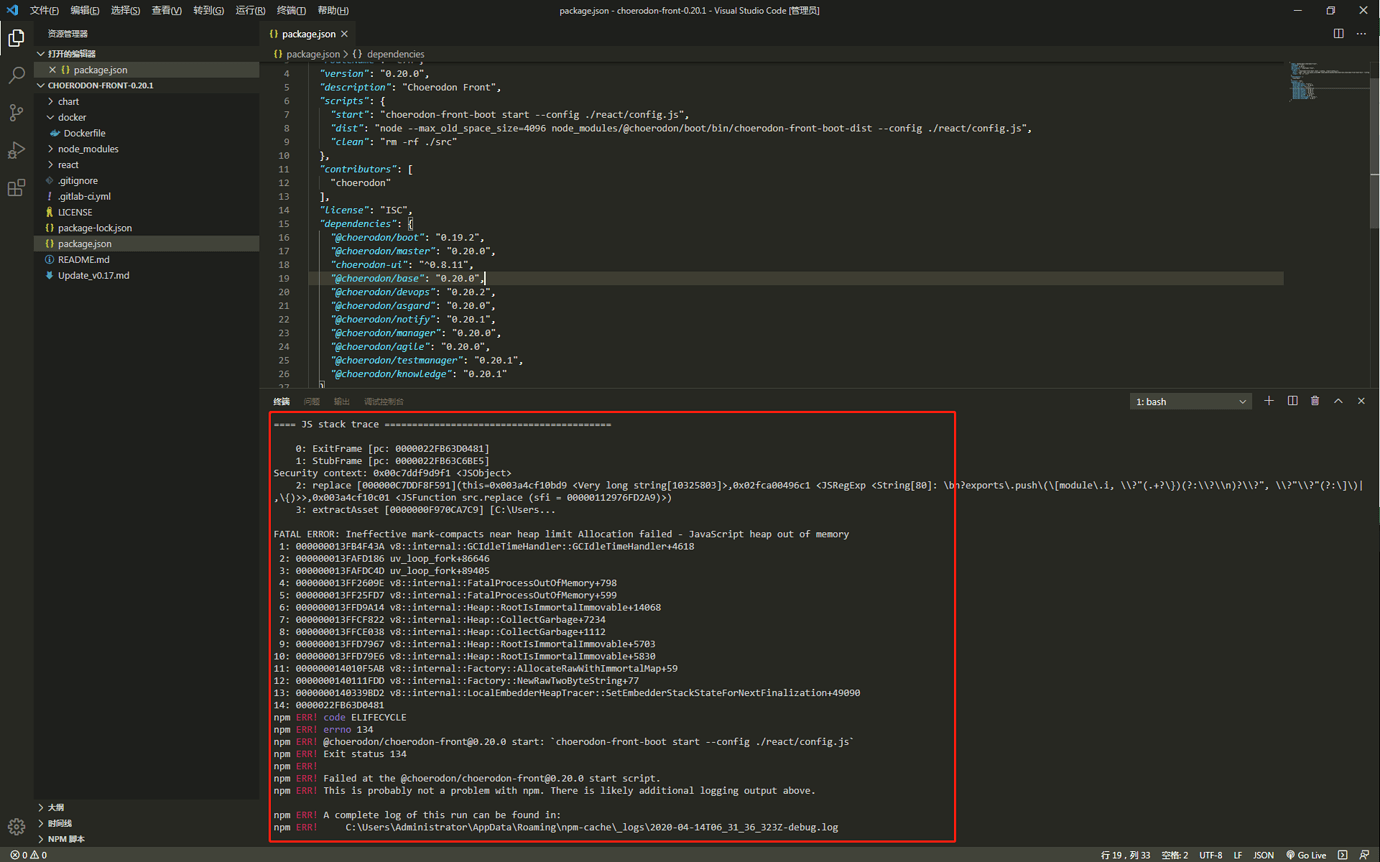Collapse the Open Editors section
The height and width of the screenshot is (862, 1380).
(x=147, y=54)
